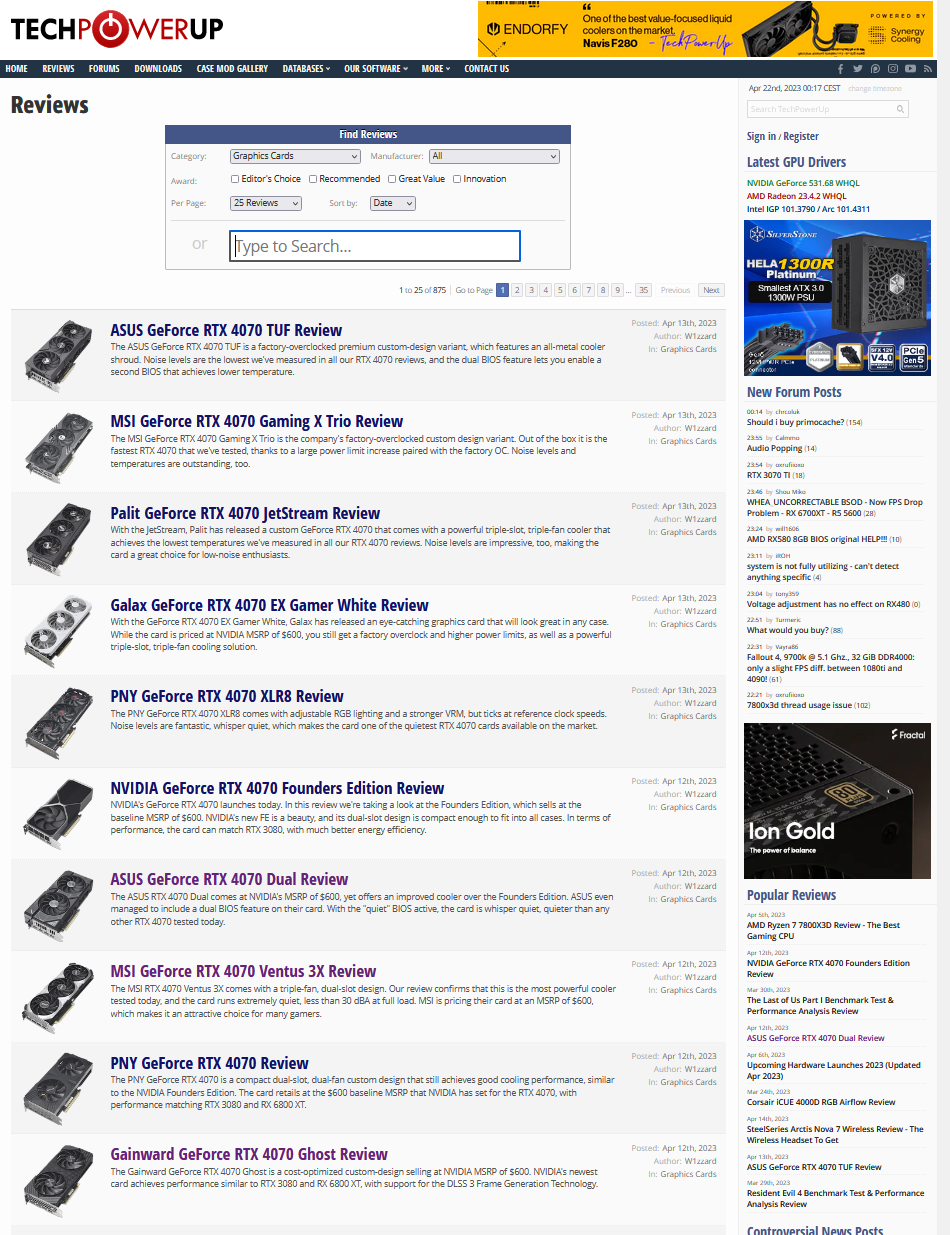This screenshot has height=1235, width=950.
Task: Open Palit JetStream card thumbnail
Action: [x=58, y=538]
